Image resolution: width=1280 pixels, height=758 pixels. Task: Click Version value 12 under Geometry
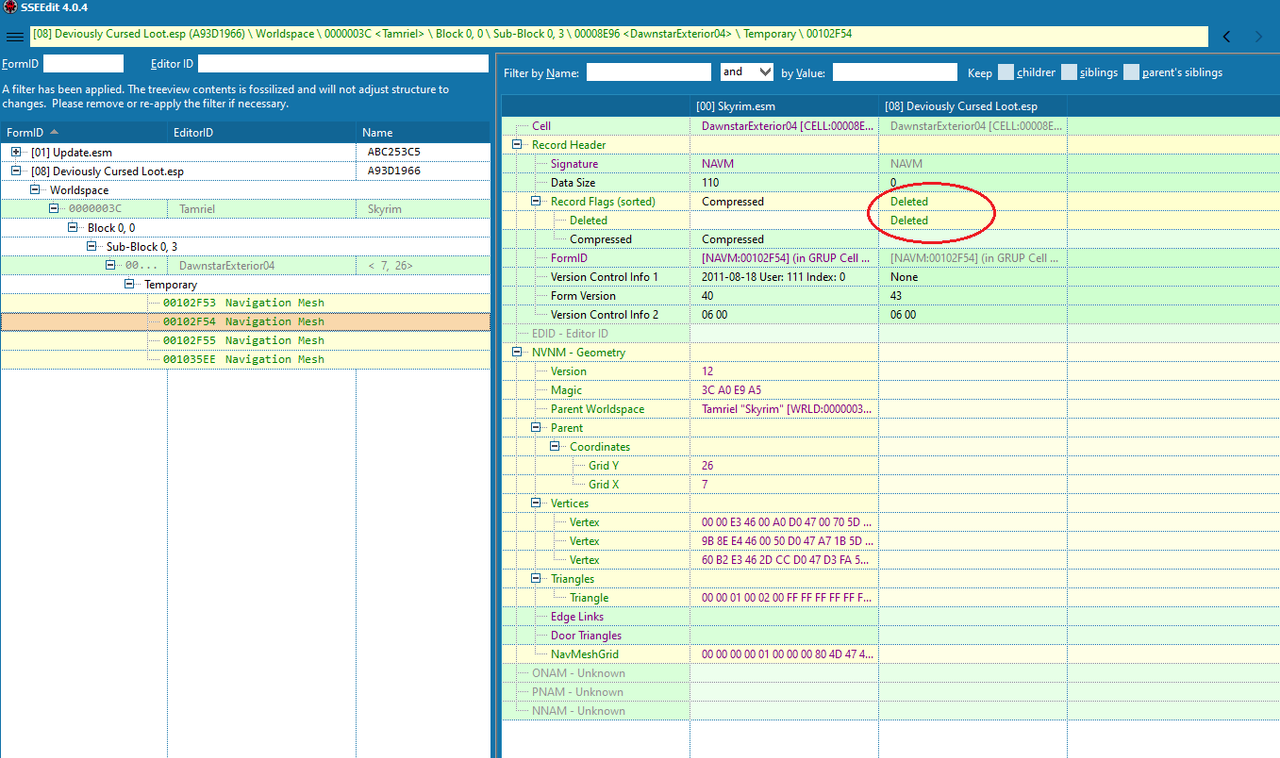[x=708, y=372]
